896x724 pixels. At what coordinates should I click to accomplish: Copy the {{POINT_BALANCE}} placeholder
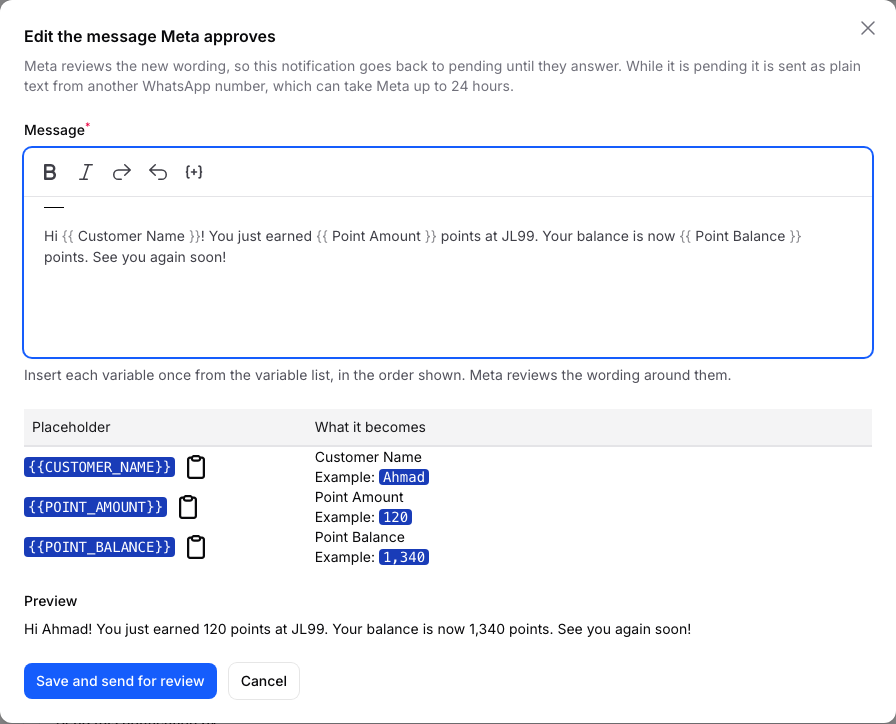click(196, 547)
